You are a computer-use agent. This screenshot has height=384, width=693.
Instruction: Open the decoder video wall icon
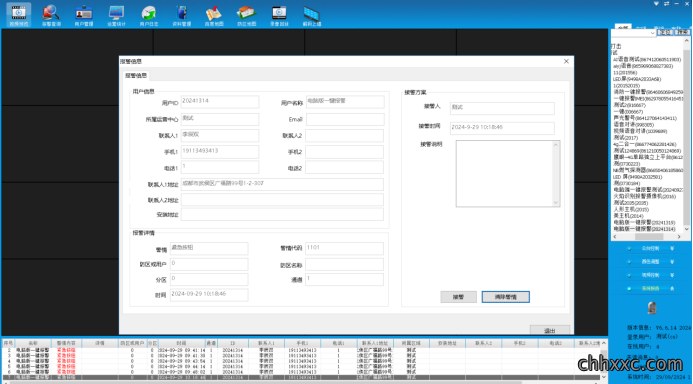point(312,15)
